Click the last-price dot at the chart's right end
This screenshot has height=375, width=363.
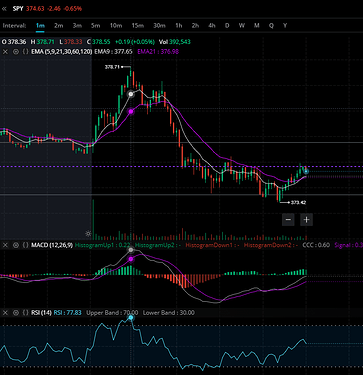point(306,171)
